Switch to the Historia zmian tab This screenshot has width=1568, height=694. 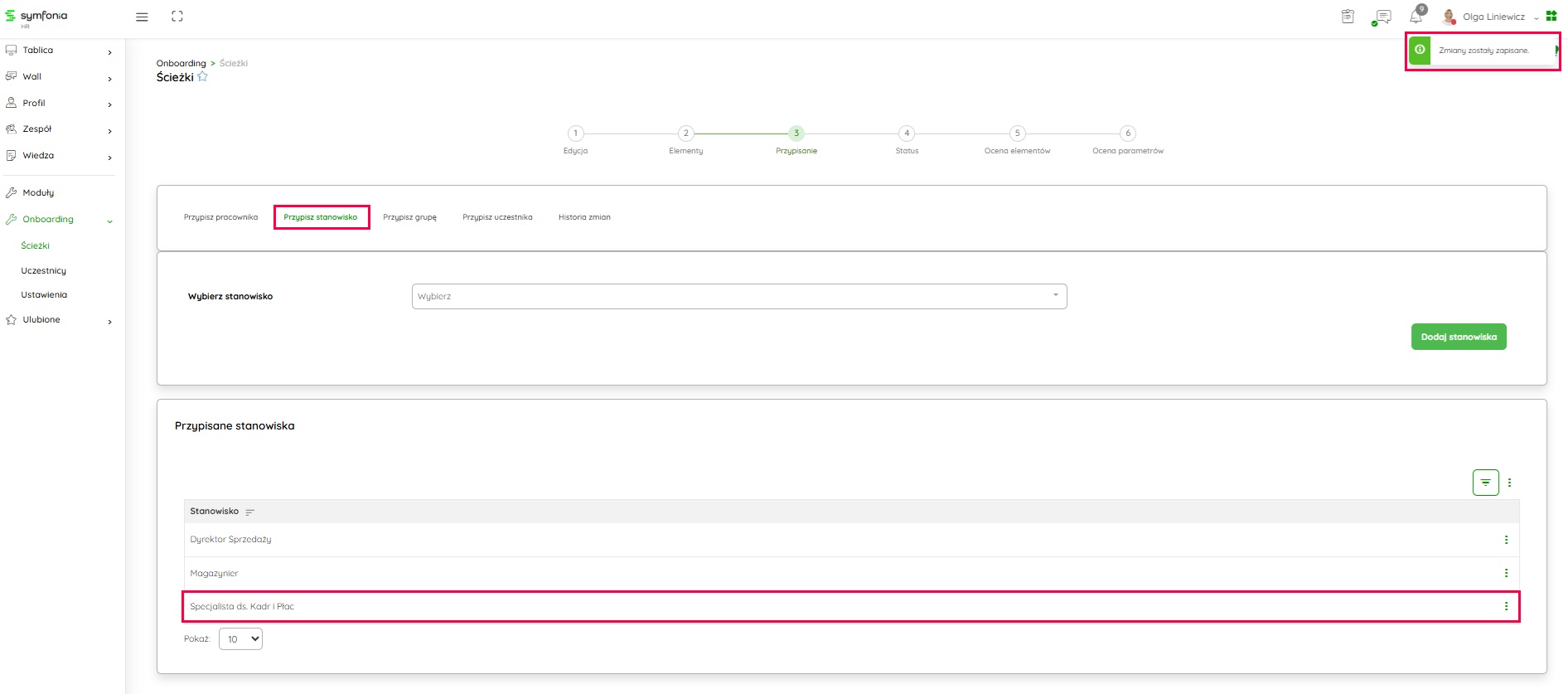(x=584, y=217)
